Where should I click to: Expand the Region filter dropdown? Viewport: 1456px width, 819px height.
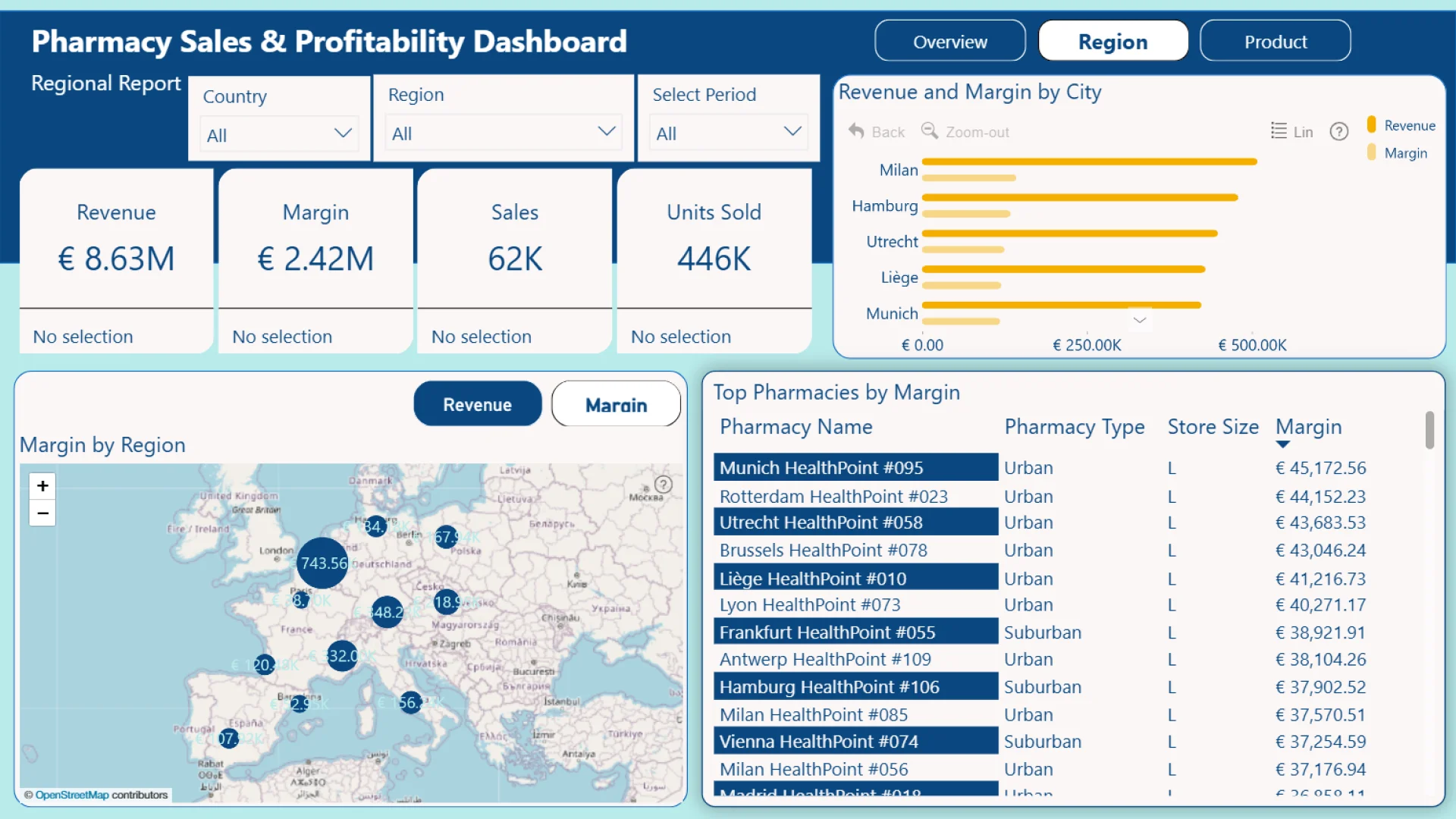click(503, 133)
